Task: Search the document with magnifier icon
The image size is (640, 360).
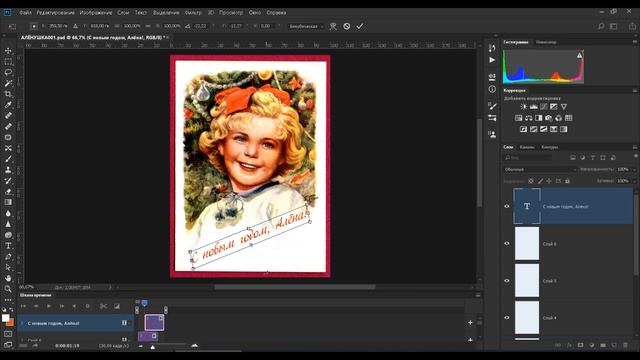Action: pyautogui.click(x=601, y=26)
